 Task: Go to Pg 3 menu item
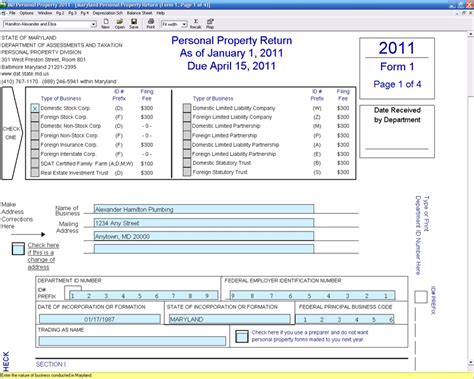tap(72, 13)
